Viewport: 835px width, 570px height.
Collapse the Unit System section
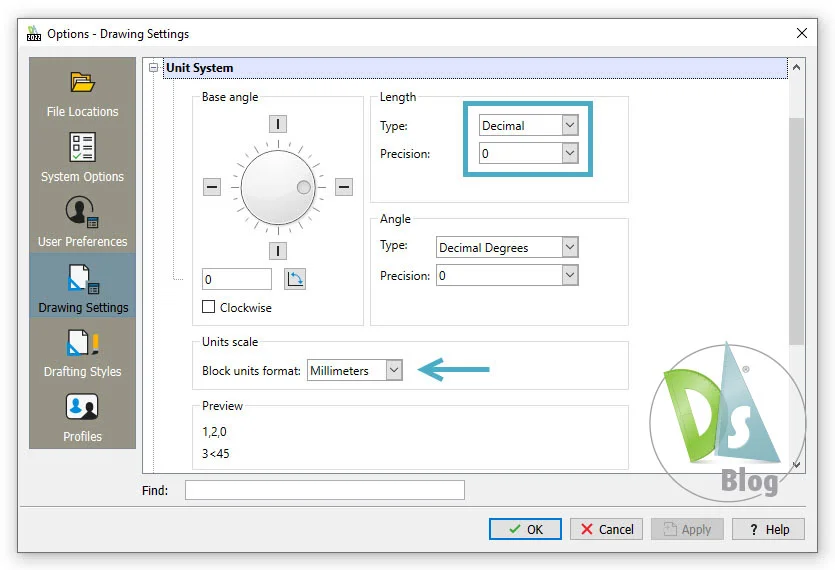pyautogui.click(x=153, y=68)
